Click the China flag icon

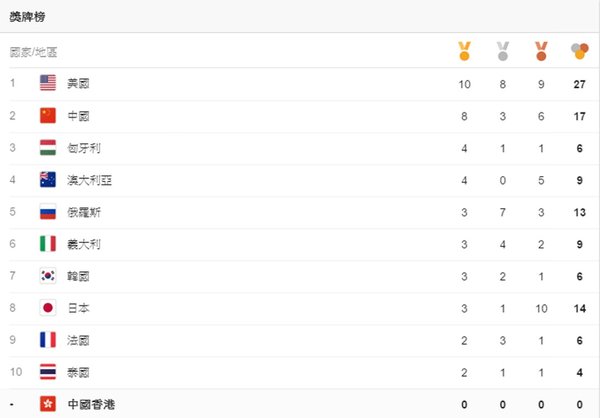tap(48, 115)
